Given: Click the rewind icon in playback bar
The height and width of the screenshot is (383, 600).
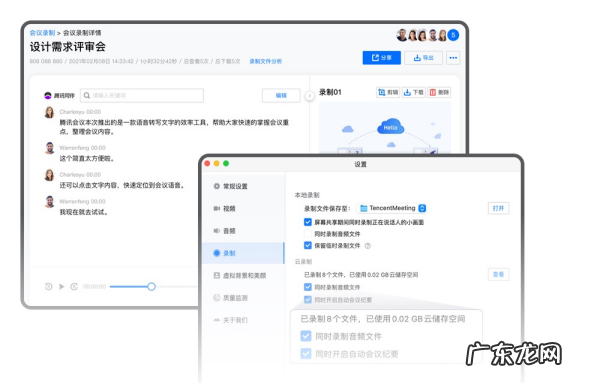Looking at the screenshot, I should (x=49, y=286).
